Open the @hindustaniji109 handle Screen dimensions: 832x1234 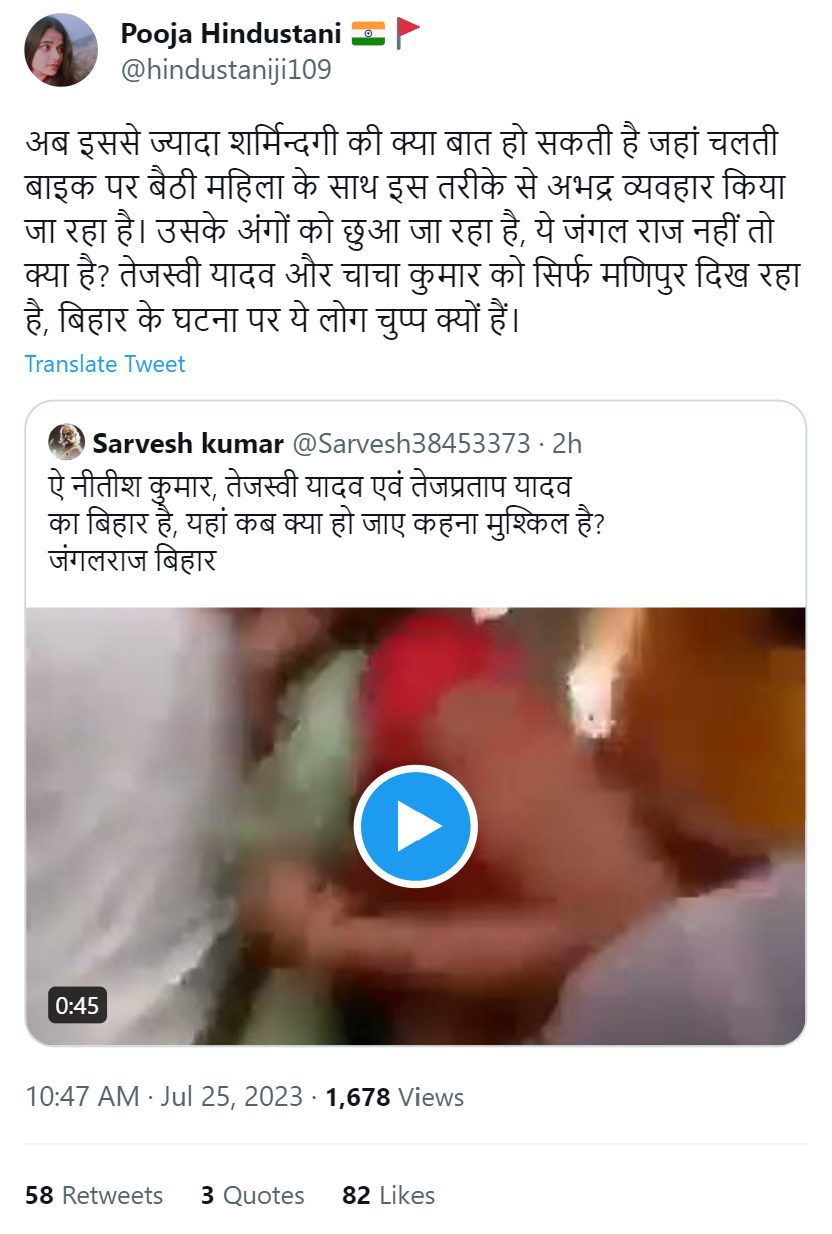point(226,70)
